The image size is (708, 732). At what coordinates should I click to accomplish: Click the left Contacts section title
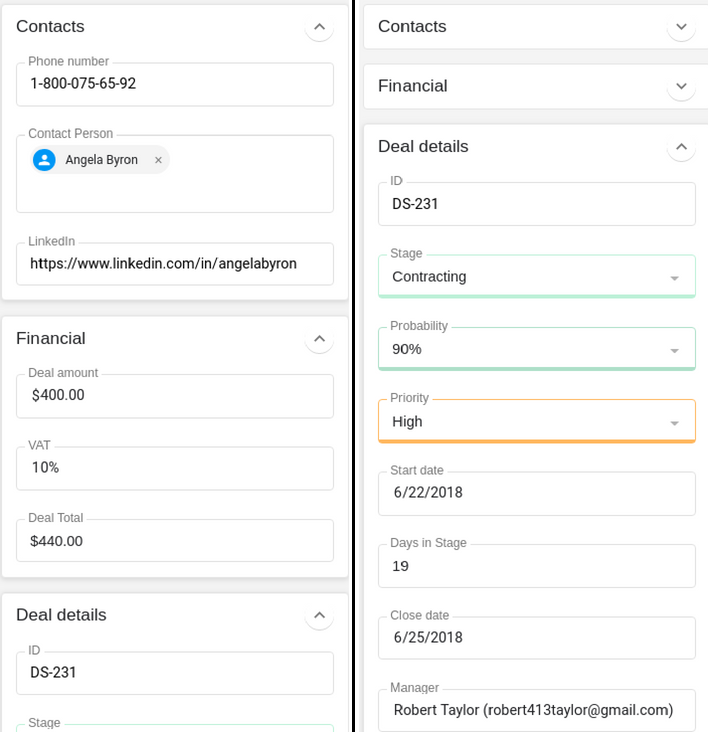pos(50,27)
